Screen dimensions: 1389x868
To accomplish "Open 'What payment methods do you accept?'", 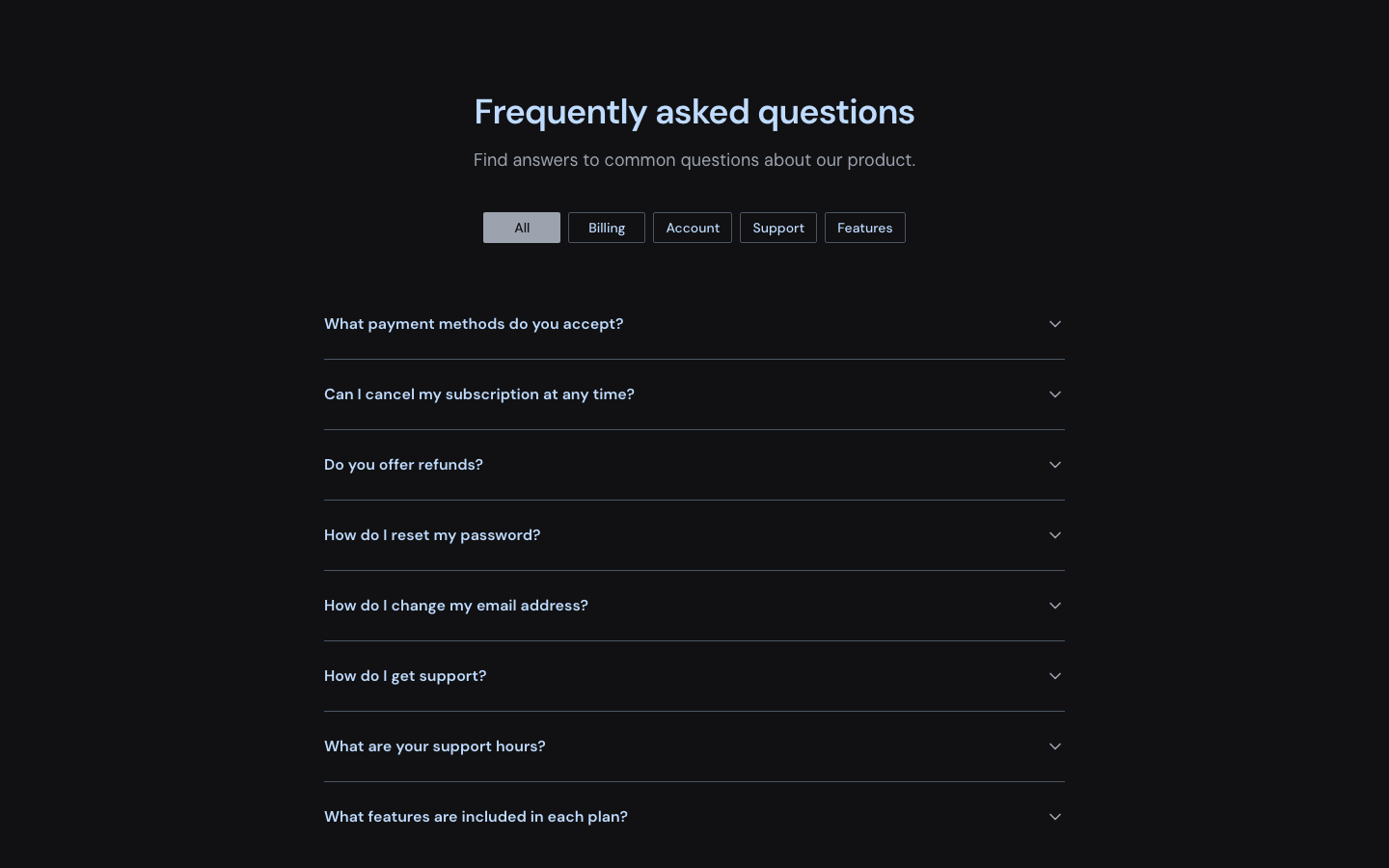I will click(x=474, y=324).
